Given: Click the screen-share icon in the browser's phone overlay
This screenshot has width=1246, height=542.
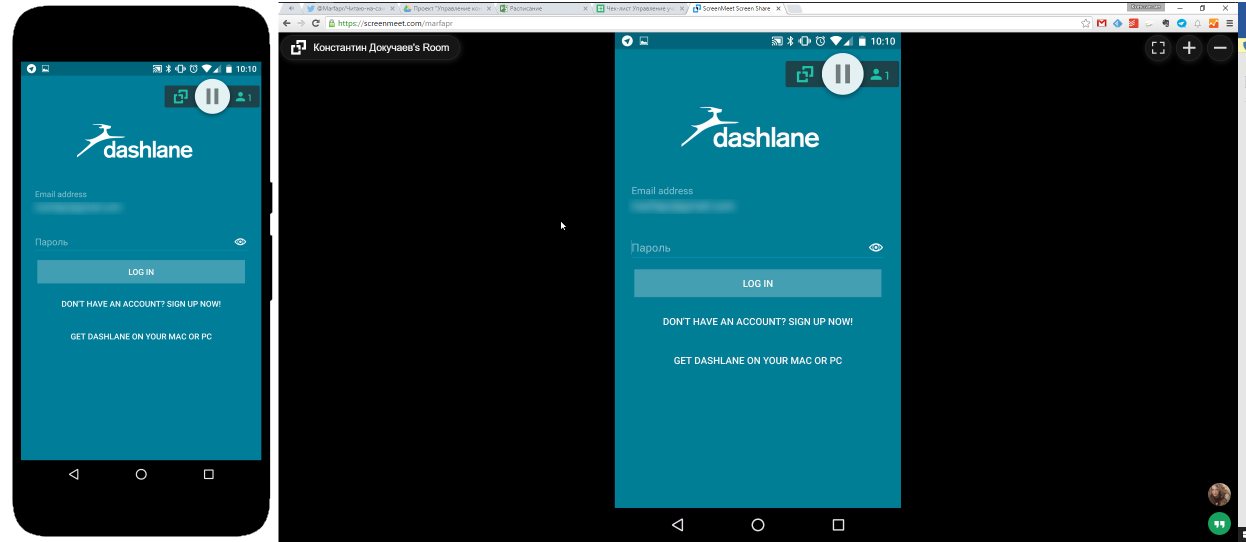Looking at the screenshot, I should click(804, 74).
